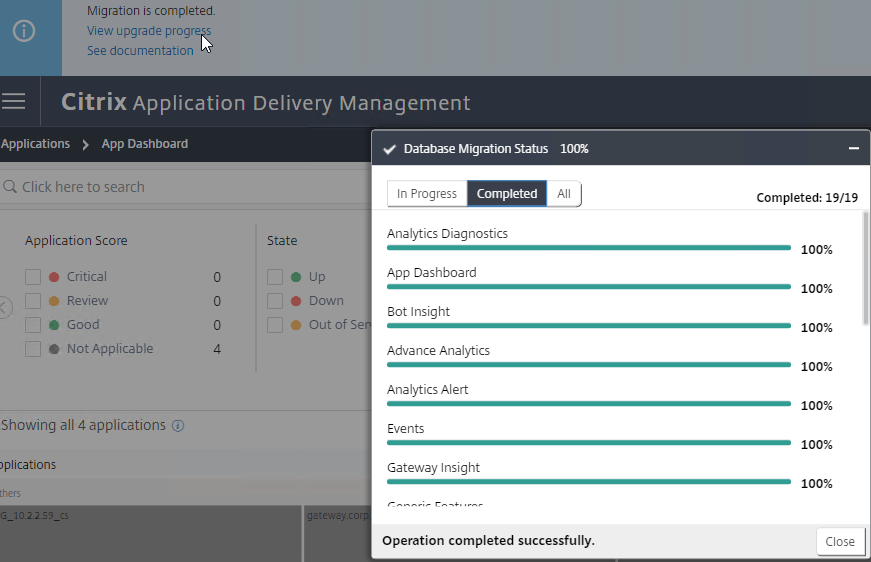
Task: Select the gateway.corp application tile
Action: pyautogui.click(x=338, y=533)
